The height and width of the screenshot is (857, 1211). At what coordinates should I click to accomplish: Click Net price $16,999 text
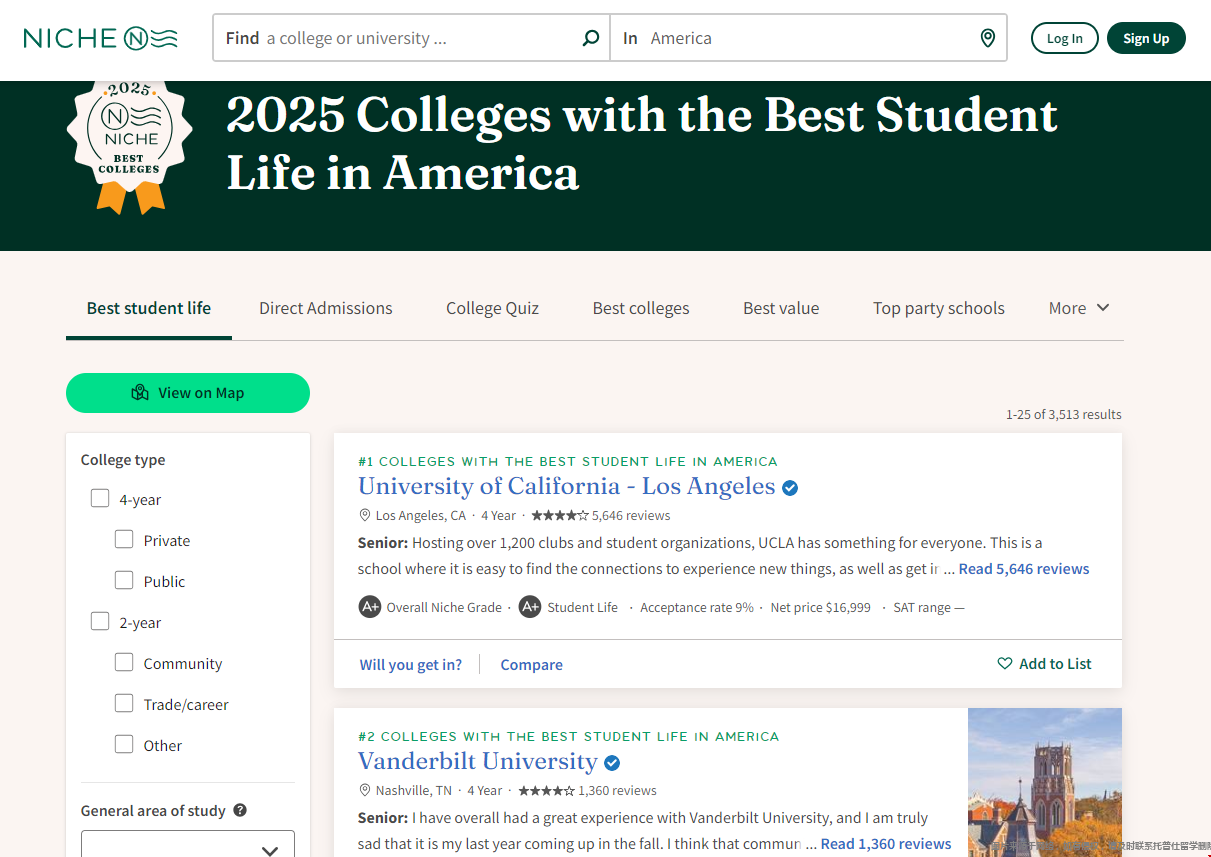[821, 607]
